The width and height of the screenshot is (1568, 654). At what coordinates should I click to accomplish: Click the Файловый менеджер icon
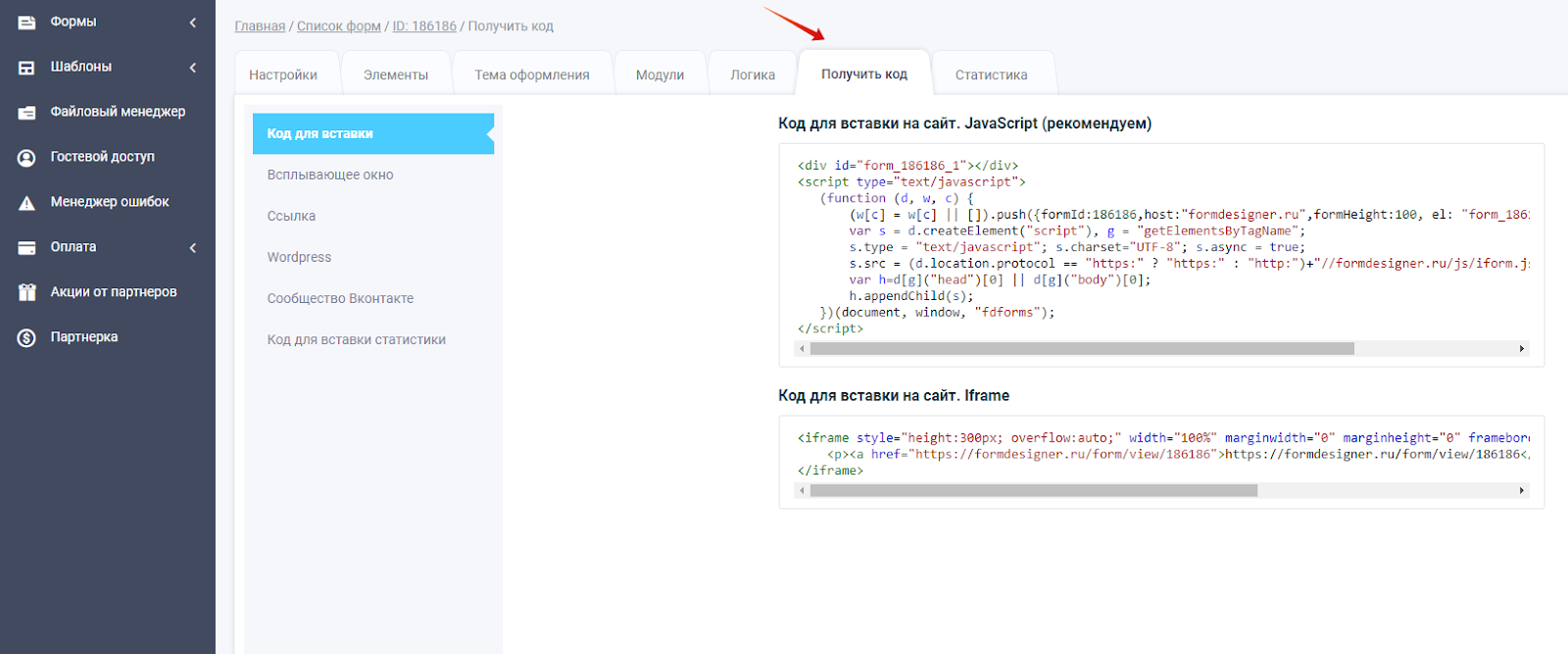pos(26,112)
